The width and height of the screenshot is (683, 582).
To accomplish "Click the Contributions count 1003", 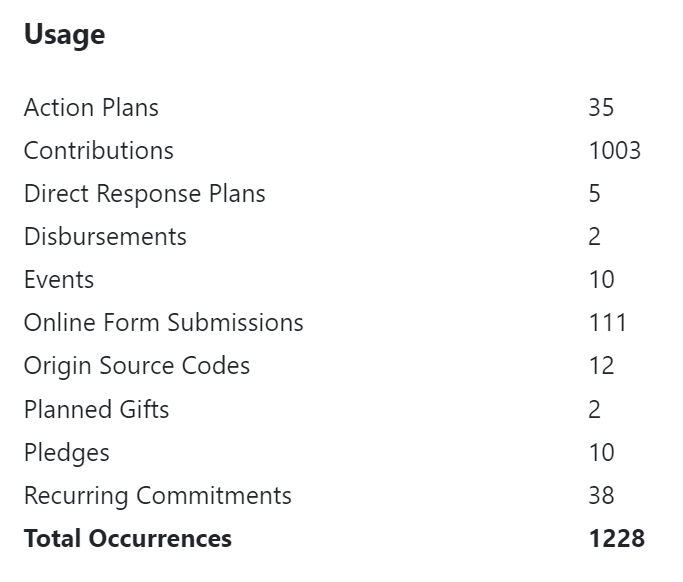I will coord(614,150).
